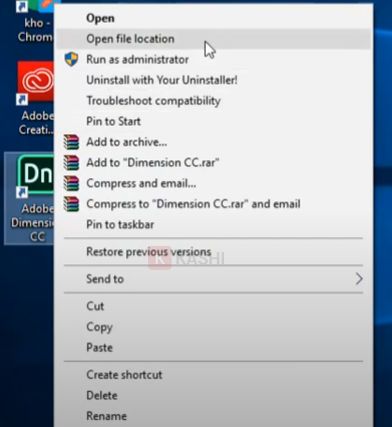Select Add to "Dimension CC.rar"
This screenshot has height=427, width=392.
[x=213, y=163]
